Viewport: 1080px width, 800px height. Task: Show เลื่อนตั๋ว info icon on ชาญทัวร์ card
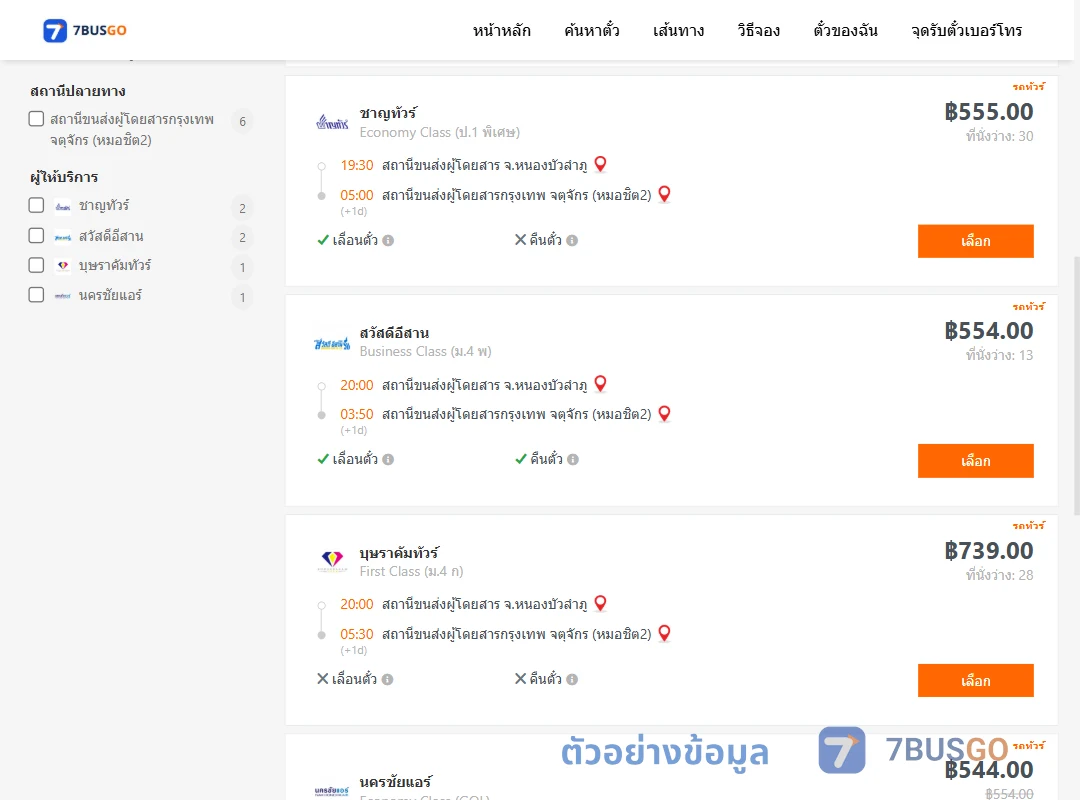(x=388, y=240)
